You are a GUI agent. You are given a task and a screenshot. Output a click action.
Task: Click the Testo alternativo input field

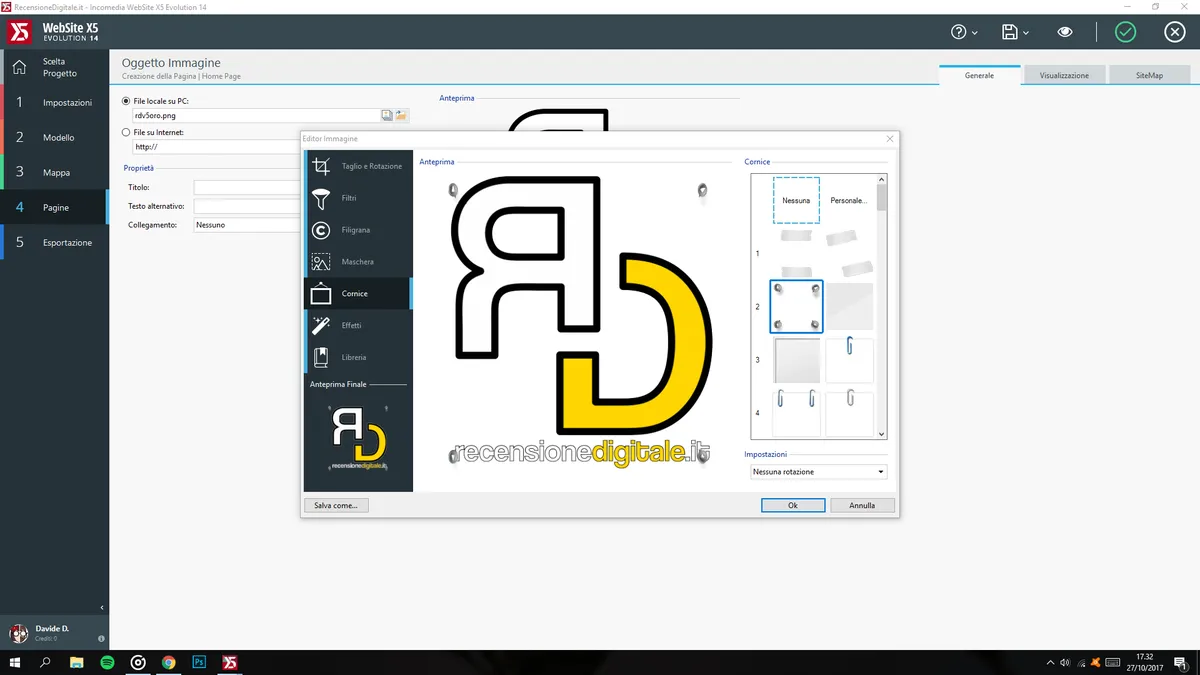point(247,206)
